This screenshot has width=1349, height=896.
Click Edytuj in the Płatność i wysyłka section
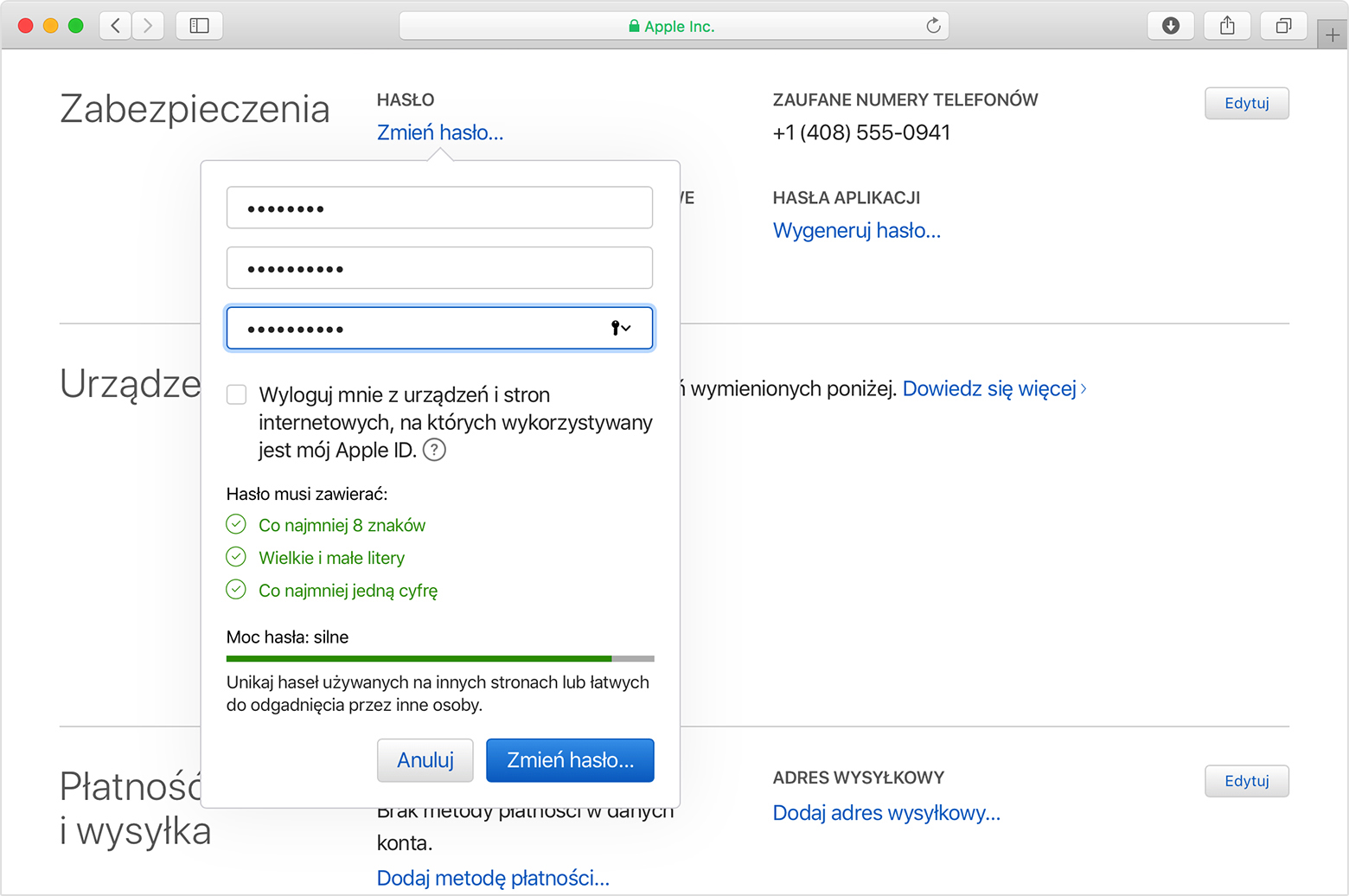click(1247, 781)
